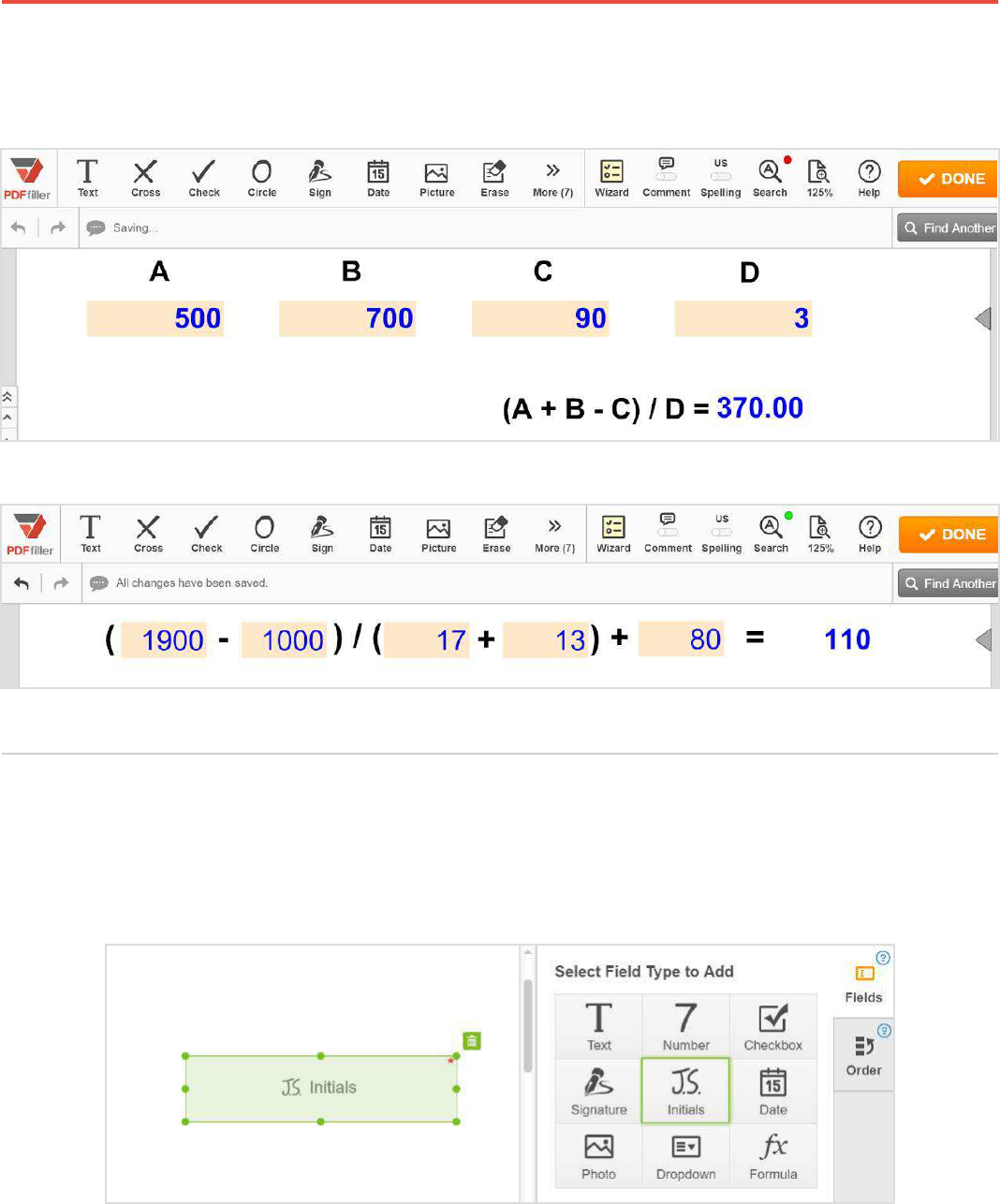
Task: Click the field containing 80
Action: (x=682, y=639)
